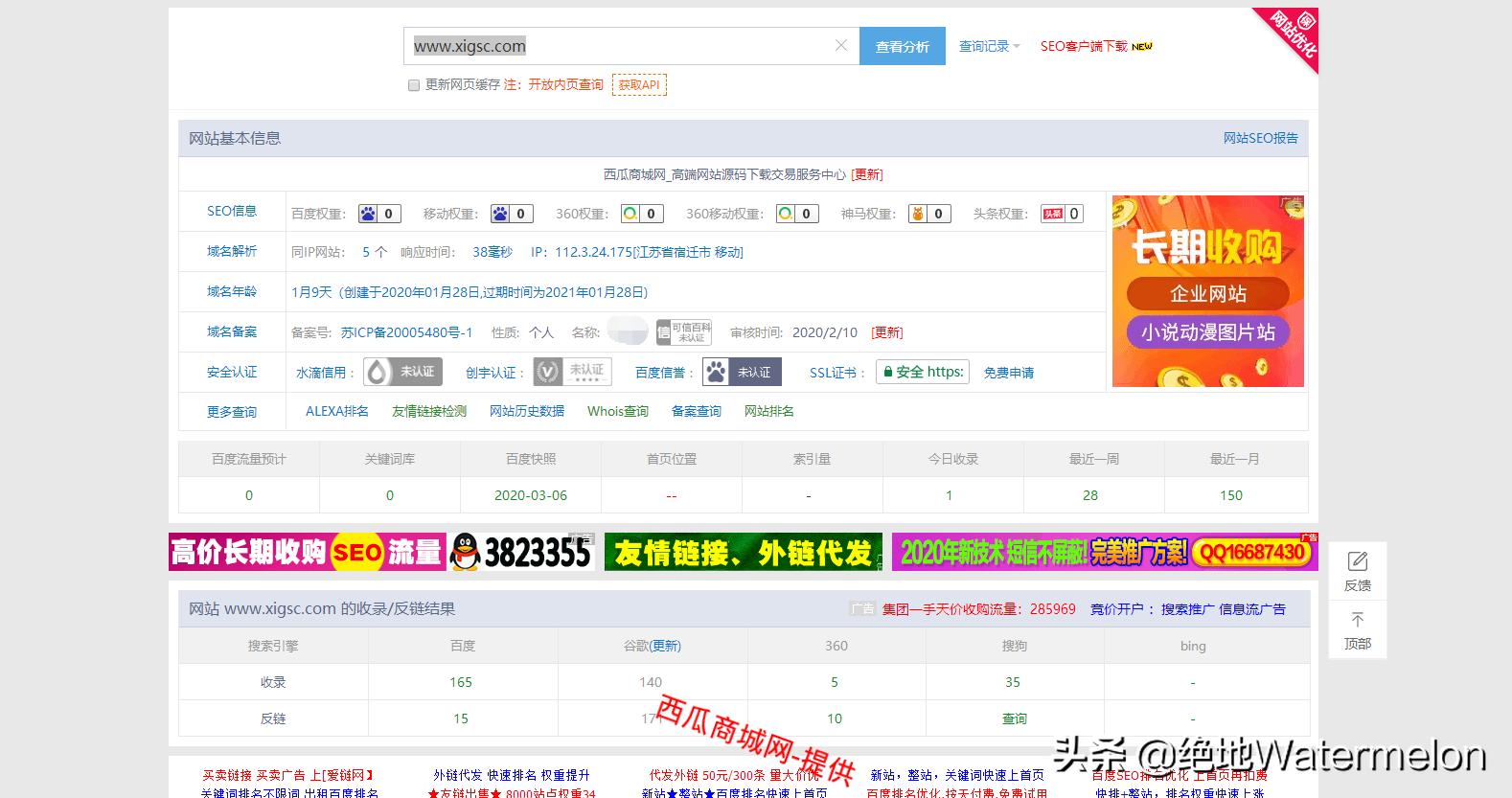Viewport: 1512px width, 798px height.
Task: Open the 备案查询 link
Action: [697, 411]
